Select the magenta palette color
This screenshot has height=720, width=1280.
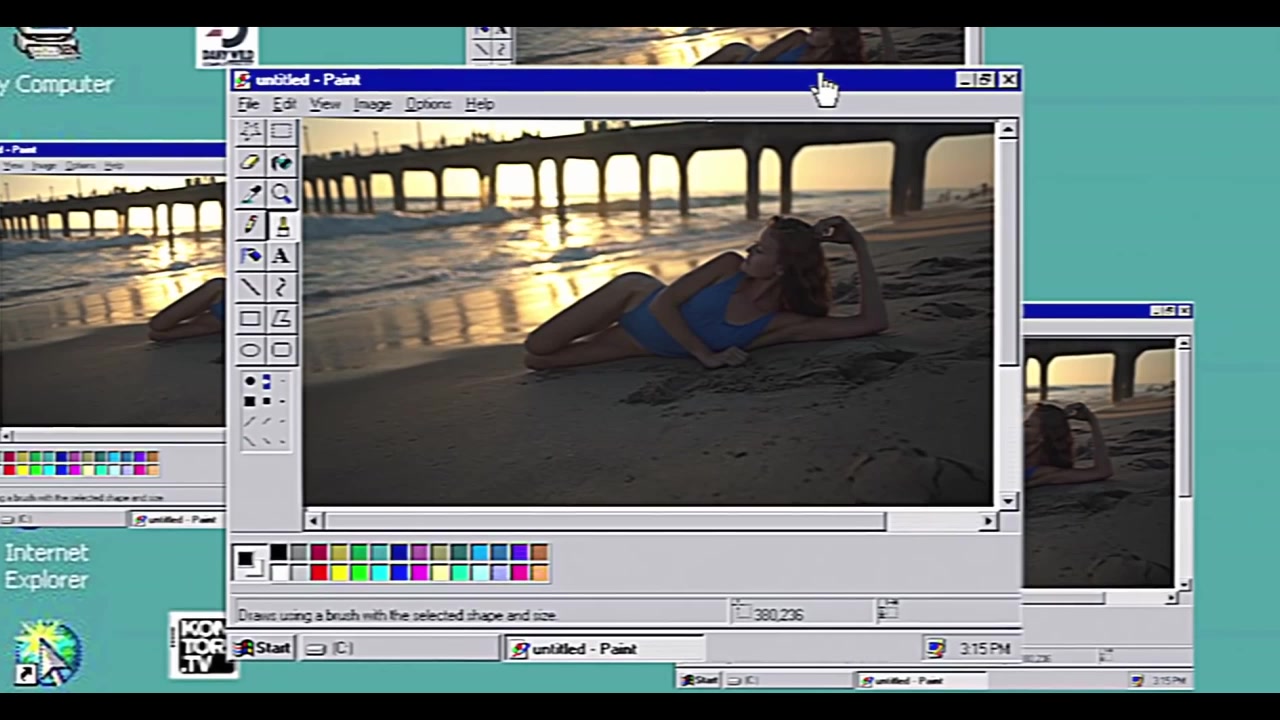coord(419,572)
